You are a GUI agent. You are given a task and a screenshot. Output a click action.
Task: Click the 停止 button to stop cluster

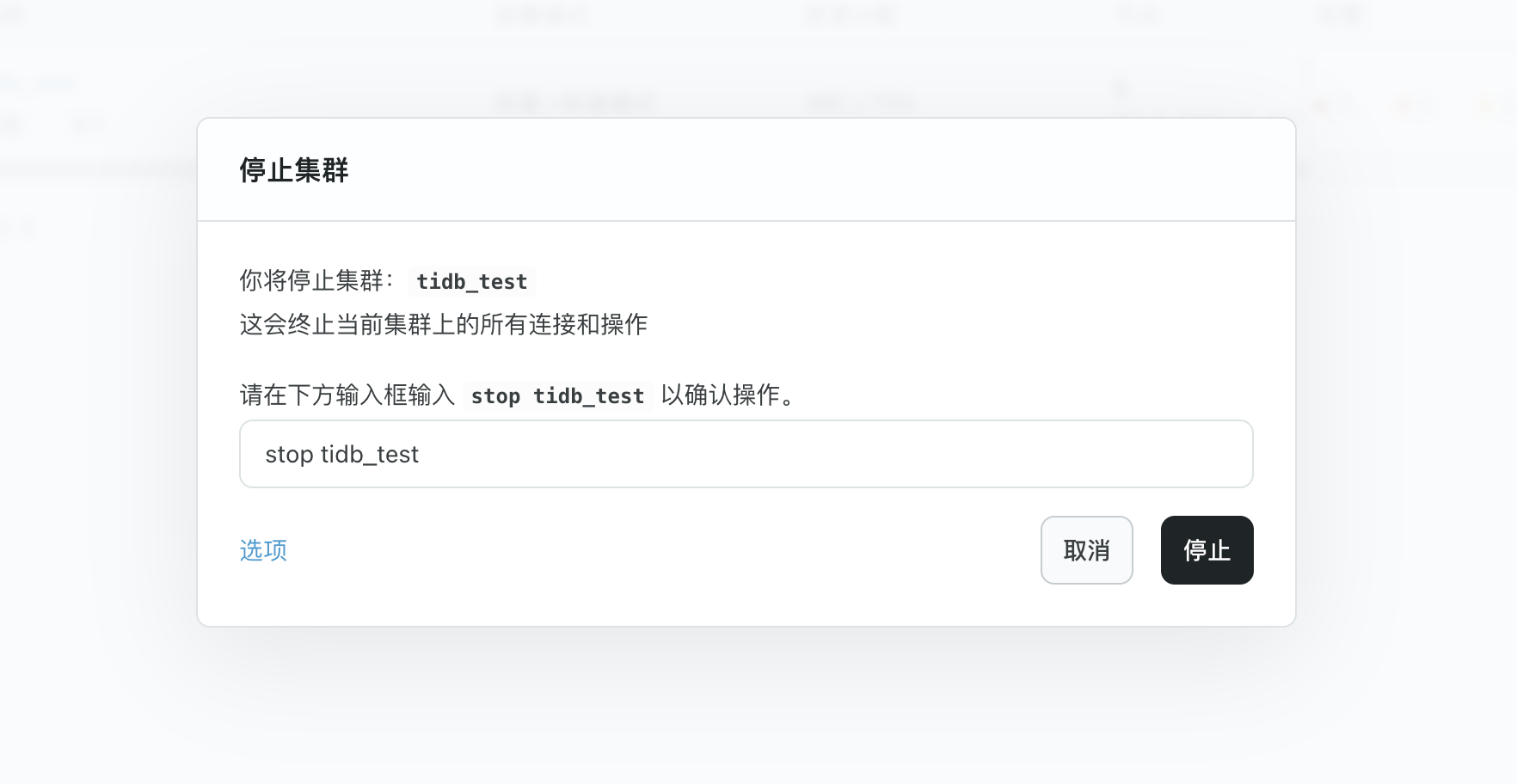1207,550
